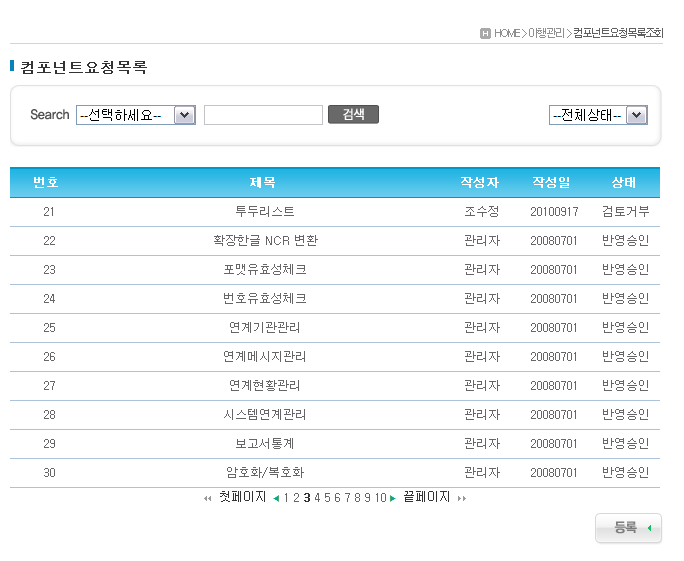The image size is (684, 561).
Task: Select the 암호화/복호화 row title
Action: [265, 473]
